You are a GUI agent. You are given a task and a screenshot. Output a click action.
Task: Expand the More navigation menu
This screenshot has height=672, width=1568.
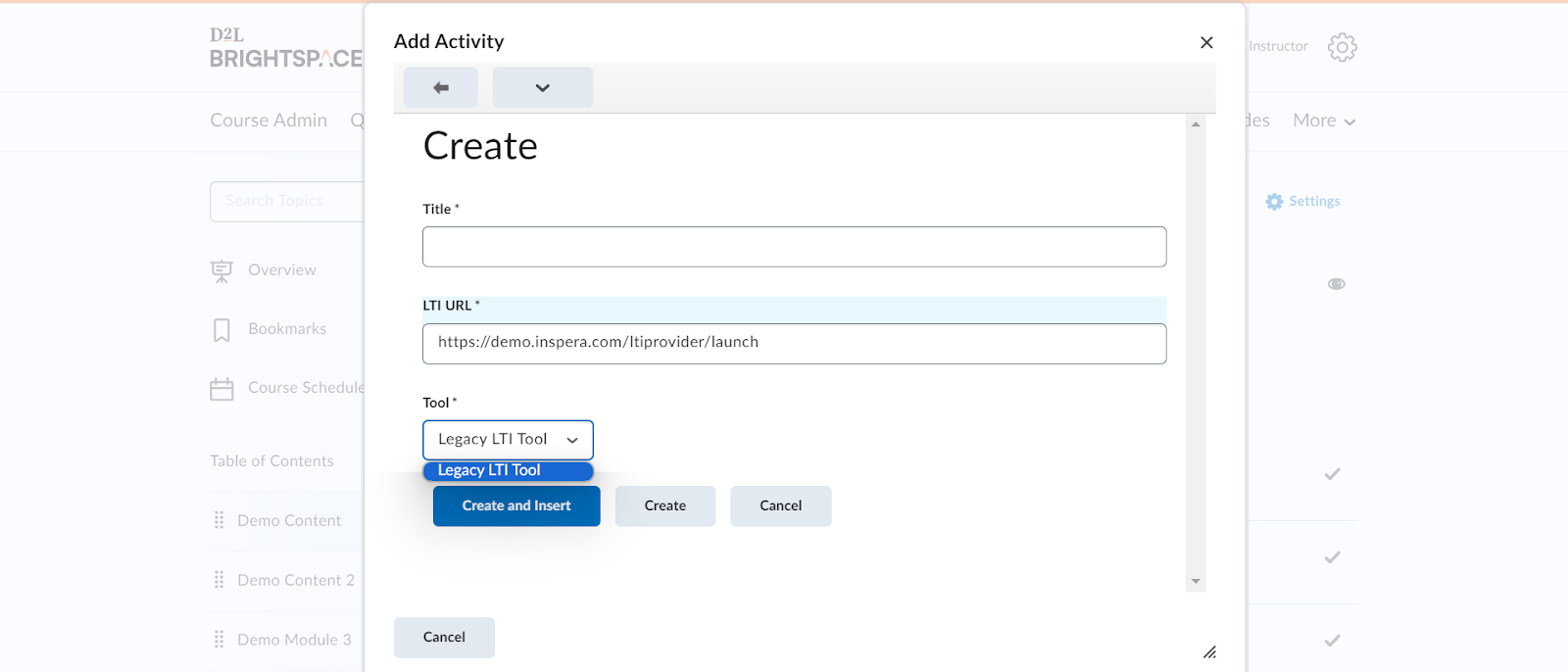point(1324,120)
